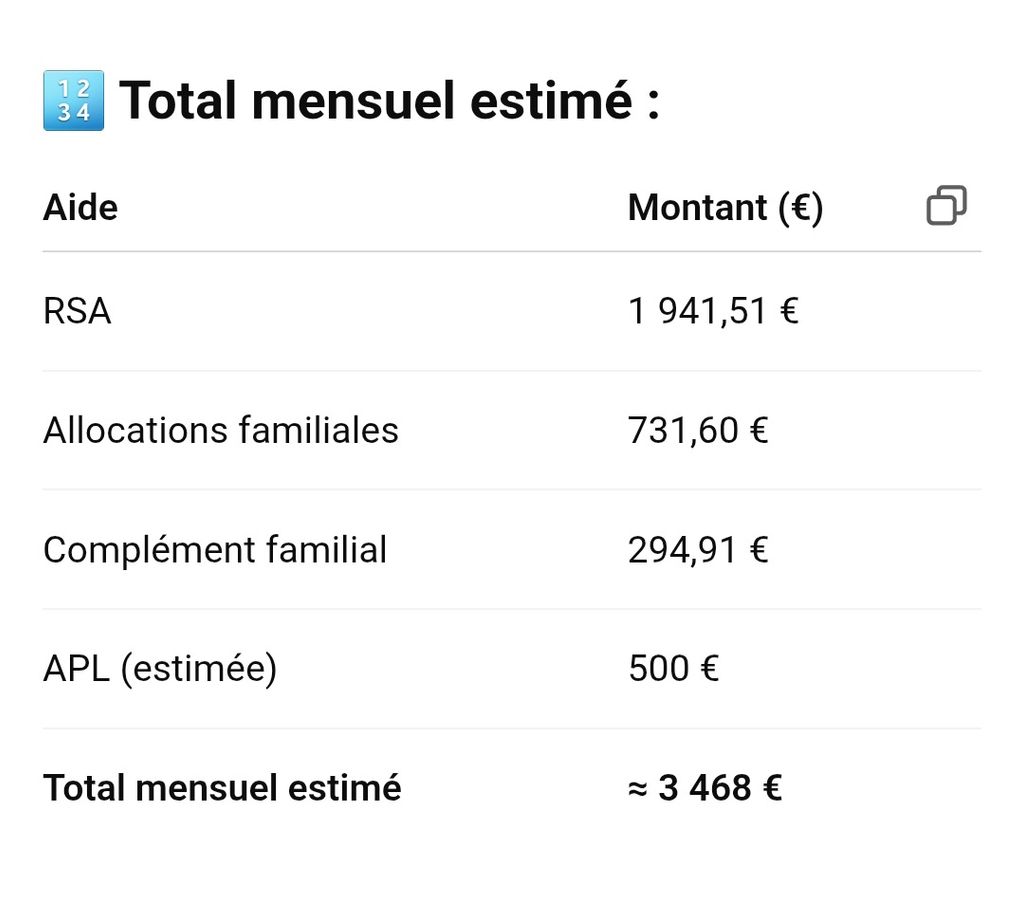Image resolution: width=1024 pixels, height=903 pixels.
Task: Click the copy table icon
Action: 946,206
